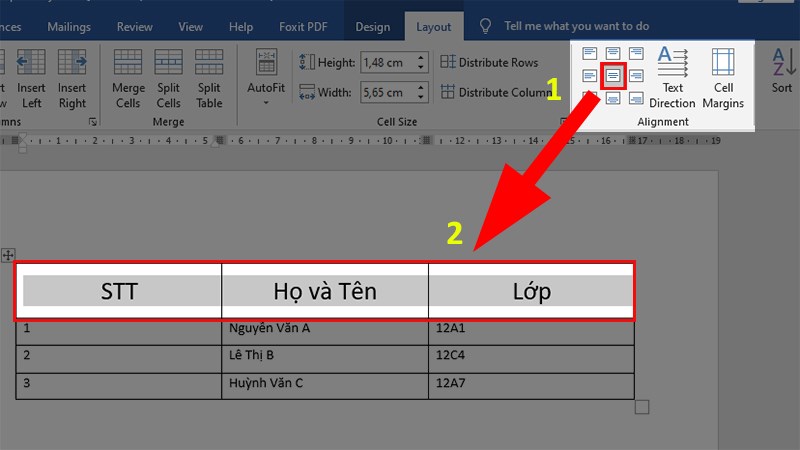Click the cell 12A7
The image size is (800, 450).
click(x=531, y=386)
